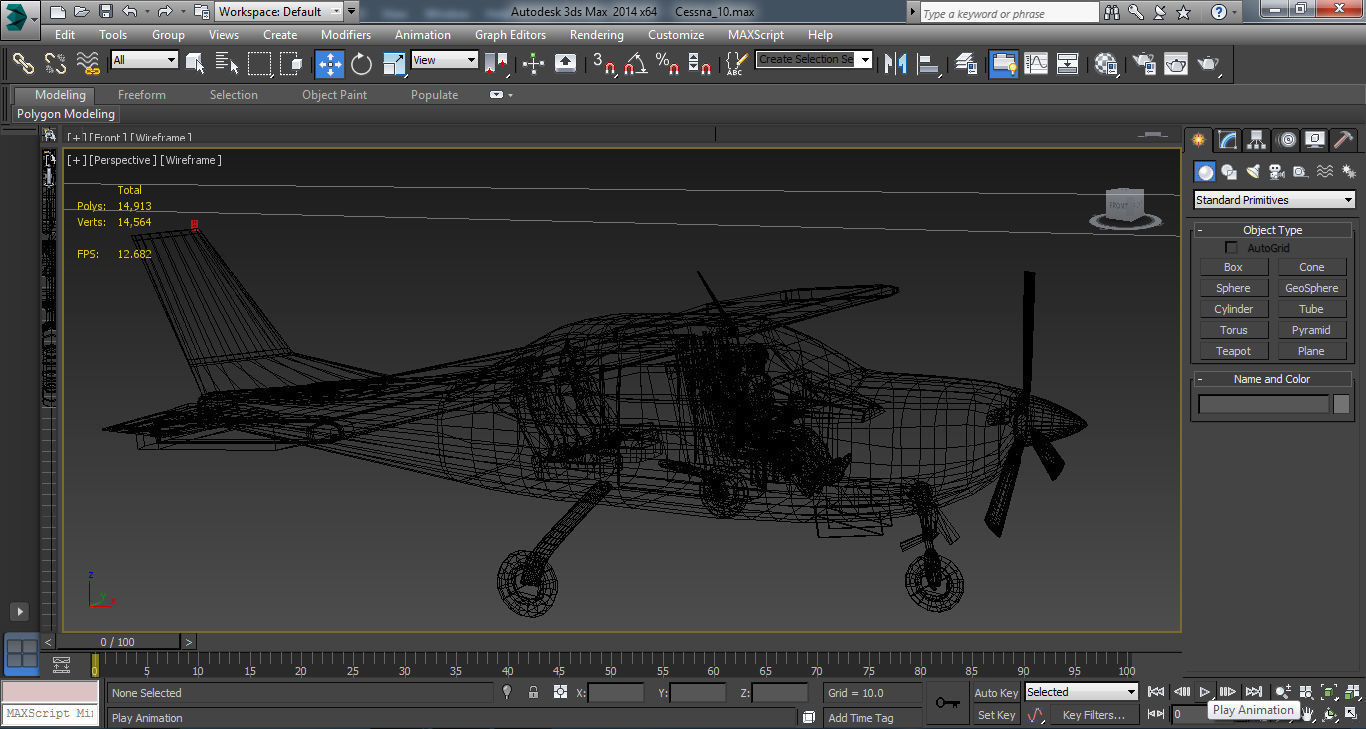Toggle 3D Snaps
1366x729 pixels.
point(604,64)
